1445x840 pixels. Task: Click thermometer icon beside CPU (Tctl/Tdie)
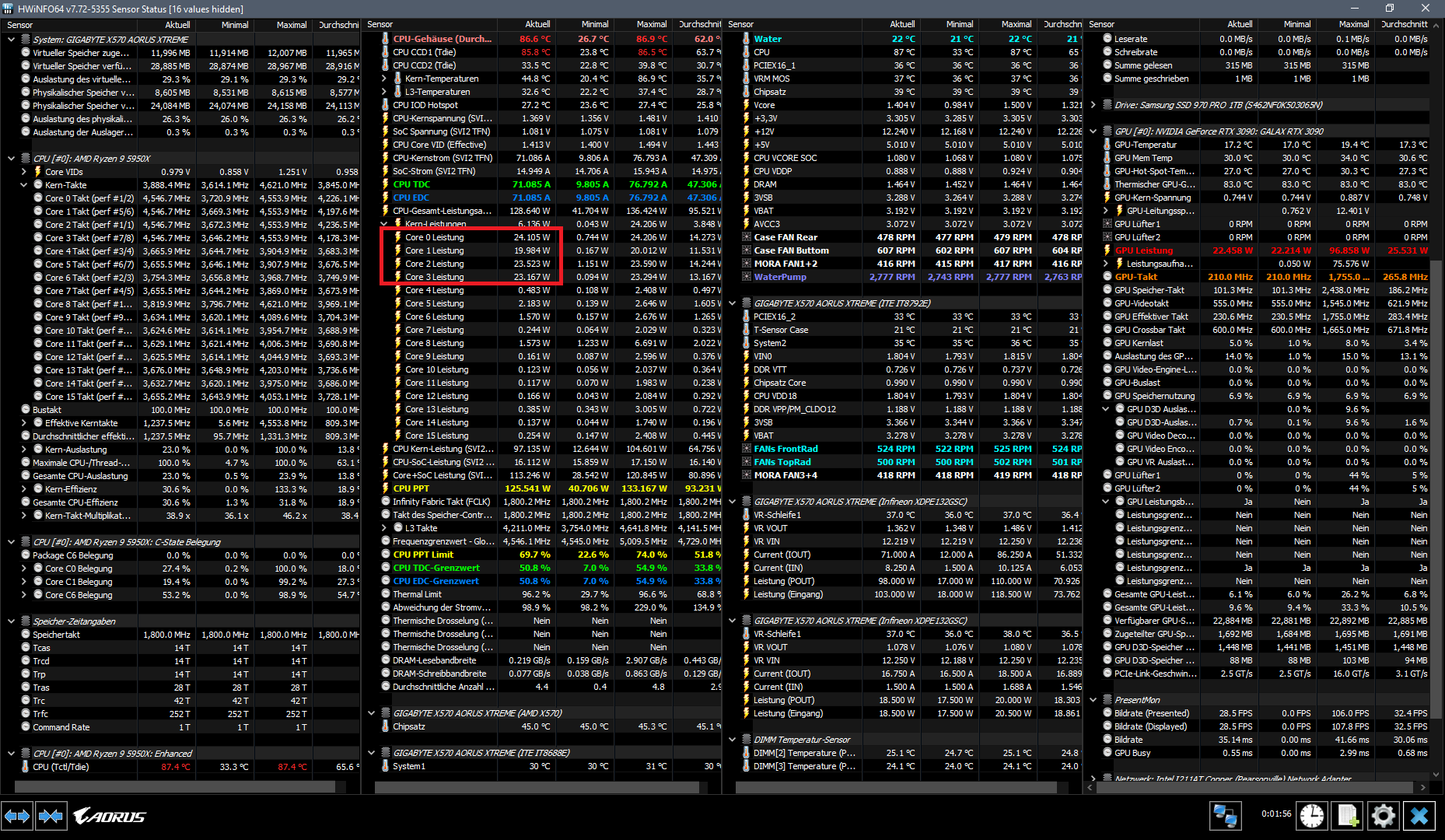click(x=25, y=766)
